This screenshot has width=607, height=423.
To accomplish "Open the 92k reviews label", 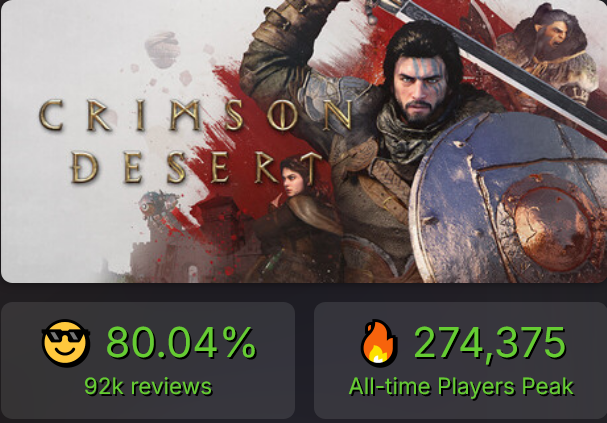I will pos(148,386).
